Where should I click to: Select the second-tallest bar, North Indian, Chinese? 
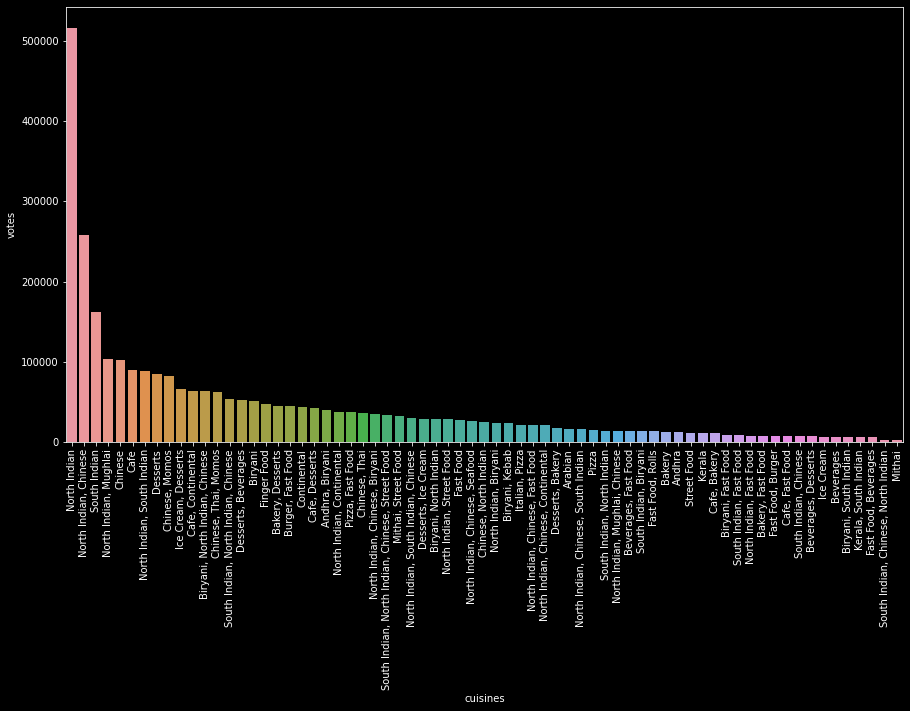(84, 338)
